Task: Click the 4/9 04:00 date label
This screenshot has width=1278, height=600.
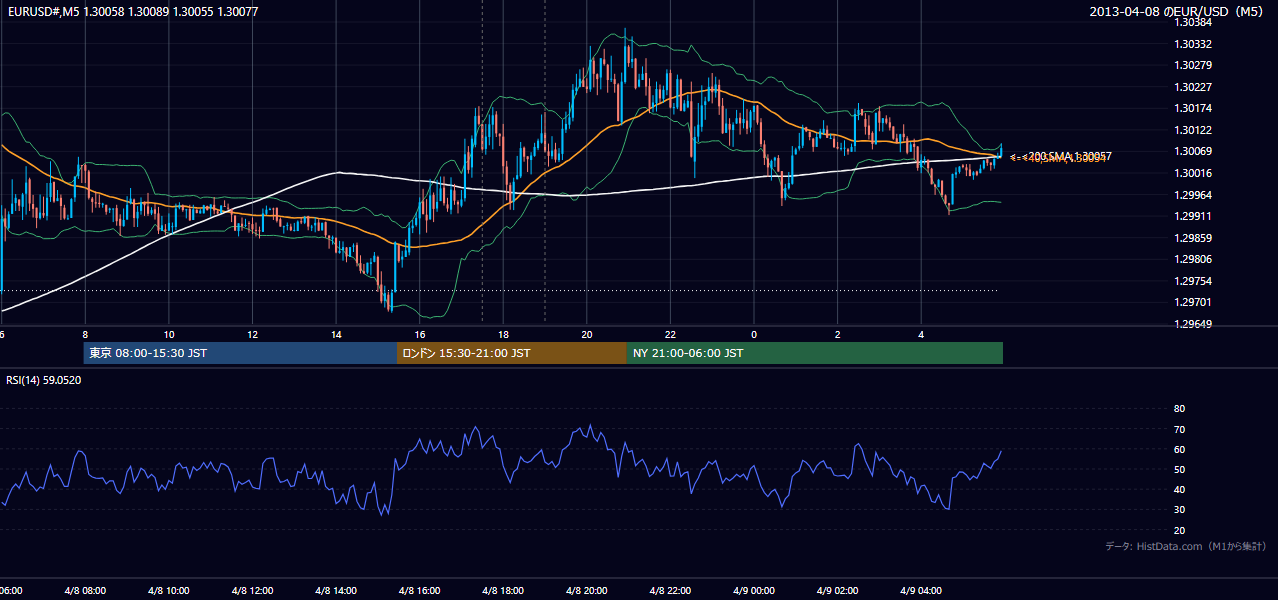Action: point(921,591)
